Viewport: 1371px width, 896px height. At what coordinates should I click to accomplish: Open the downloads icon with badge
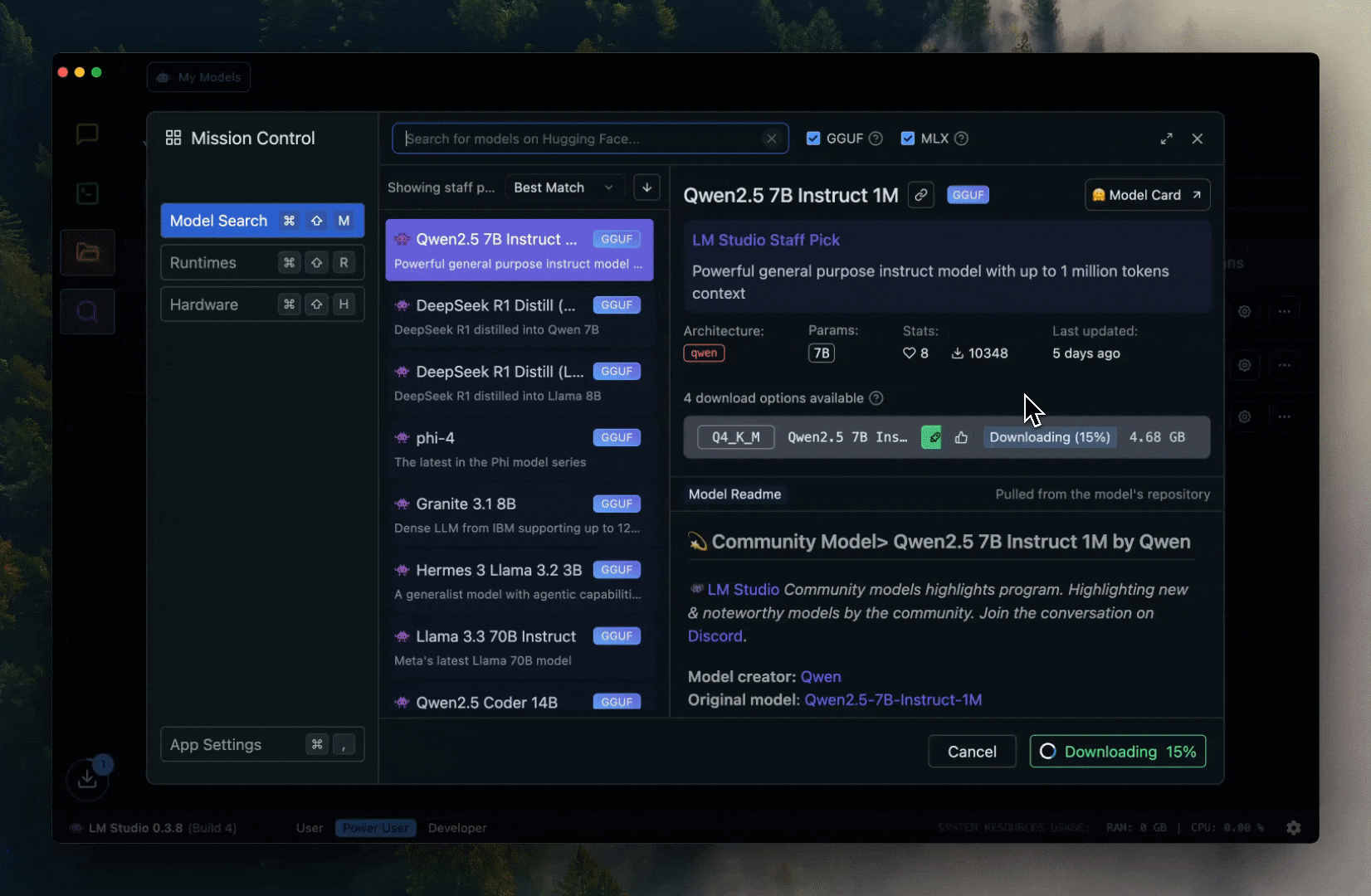point(87,778)
